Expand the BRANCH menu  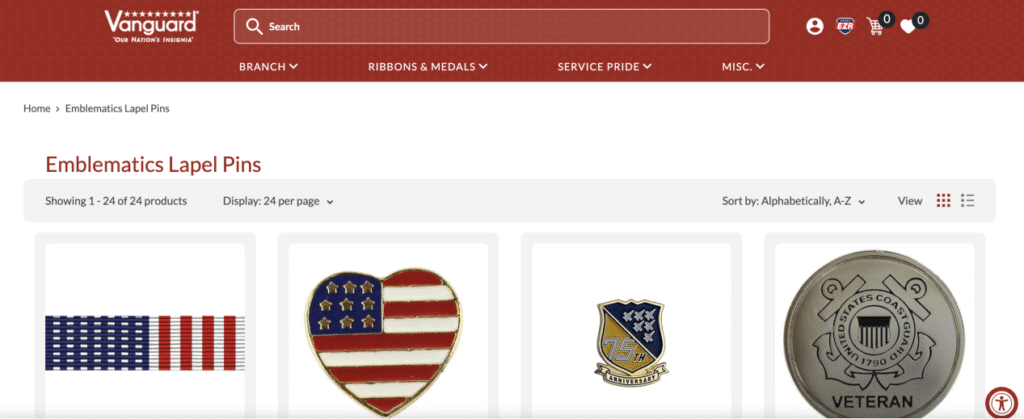click(268, 67)
